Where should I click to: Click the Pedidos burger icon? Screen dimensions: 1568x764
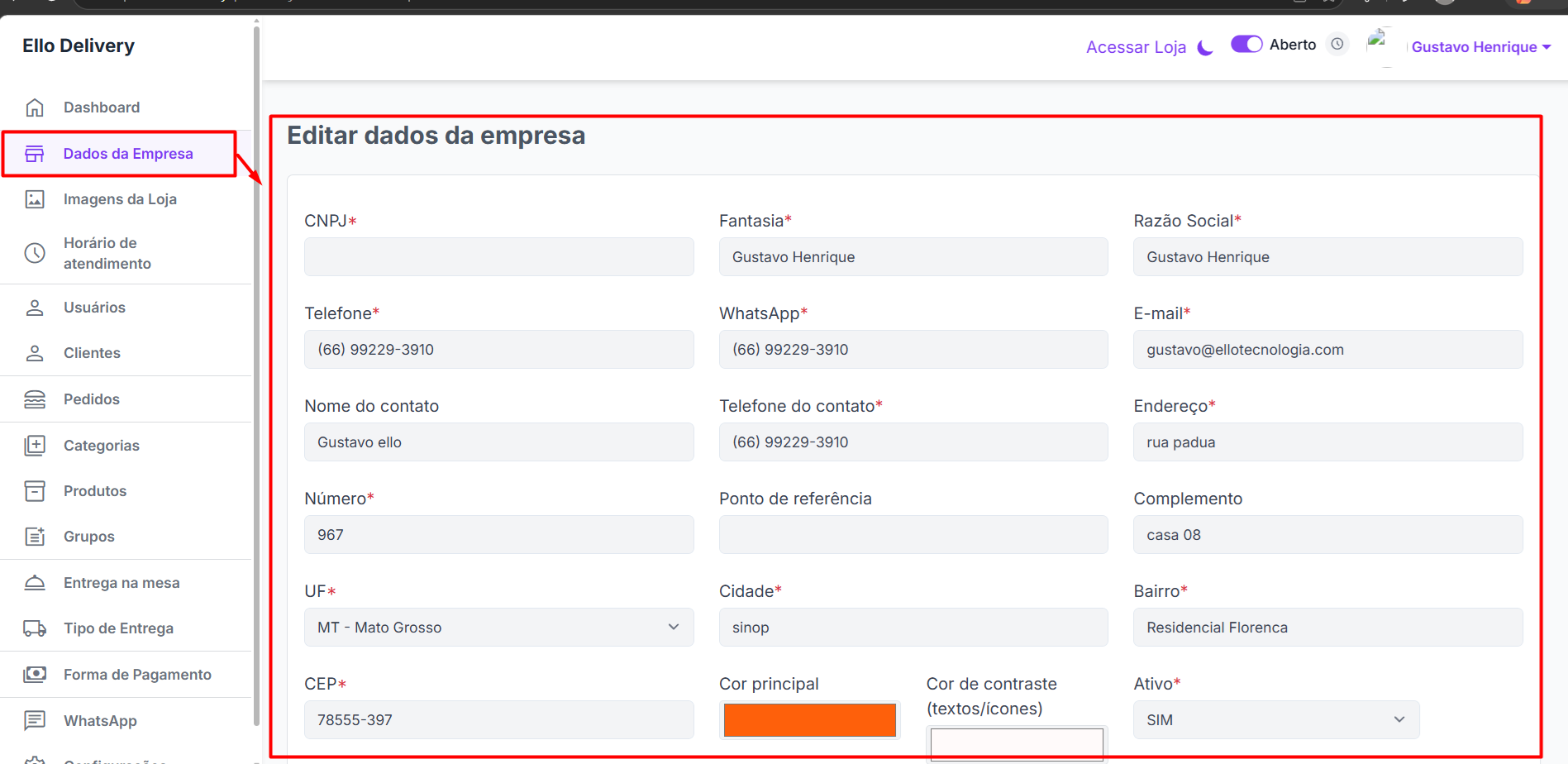point(35,399)
